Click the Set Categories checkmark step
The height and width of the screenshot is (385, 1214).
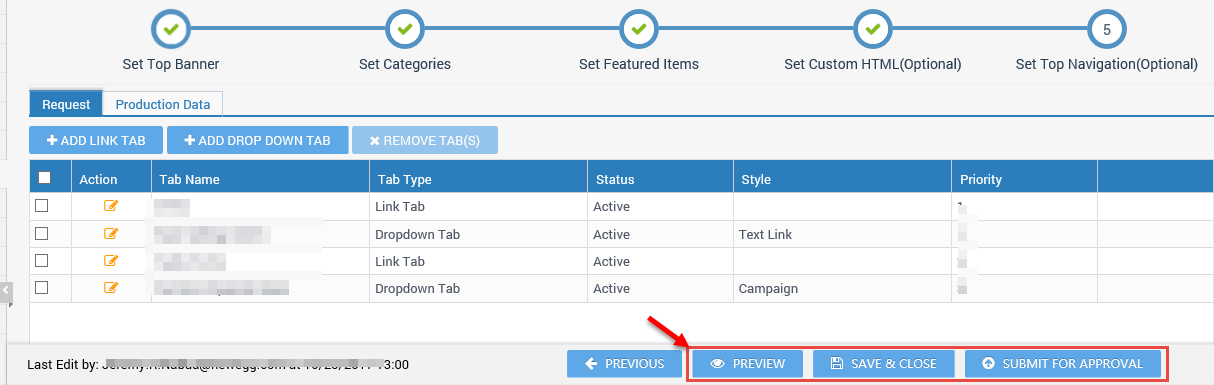click(405, 30)
